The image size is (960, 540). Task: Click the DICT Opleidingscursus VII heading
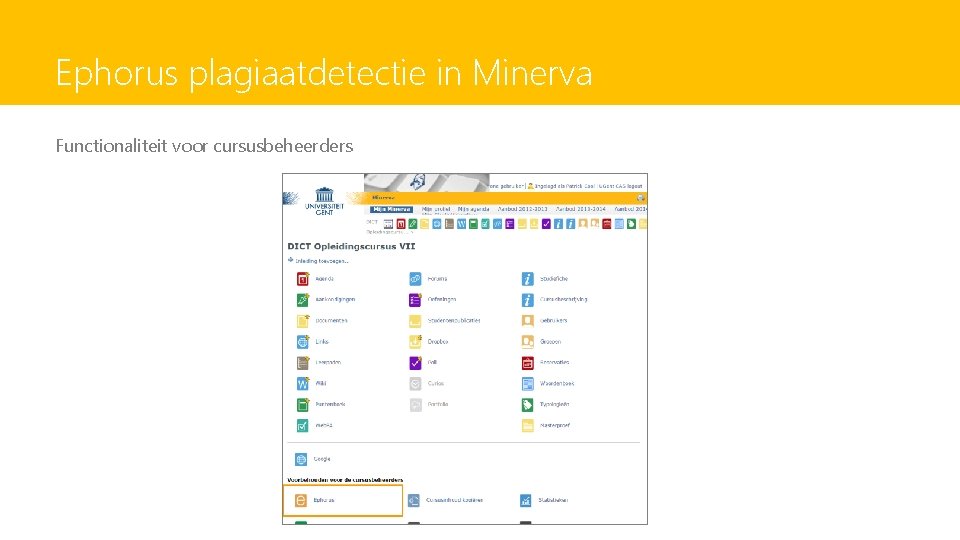(x=351, y=246)
